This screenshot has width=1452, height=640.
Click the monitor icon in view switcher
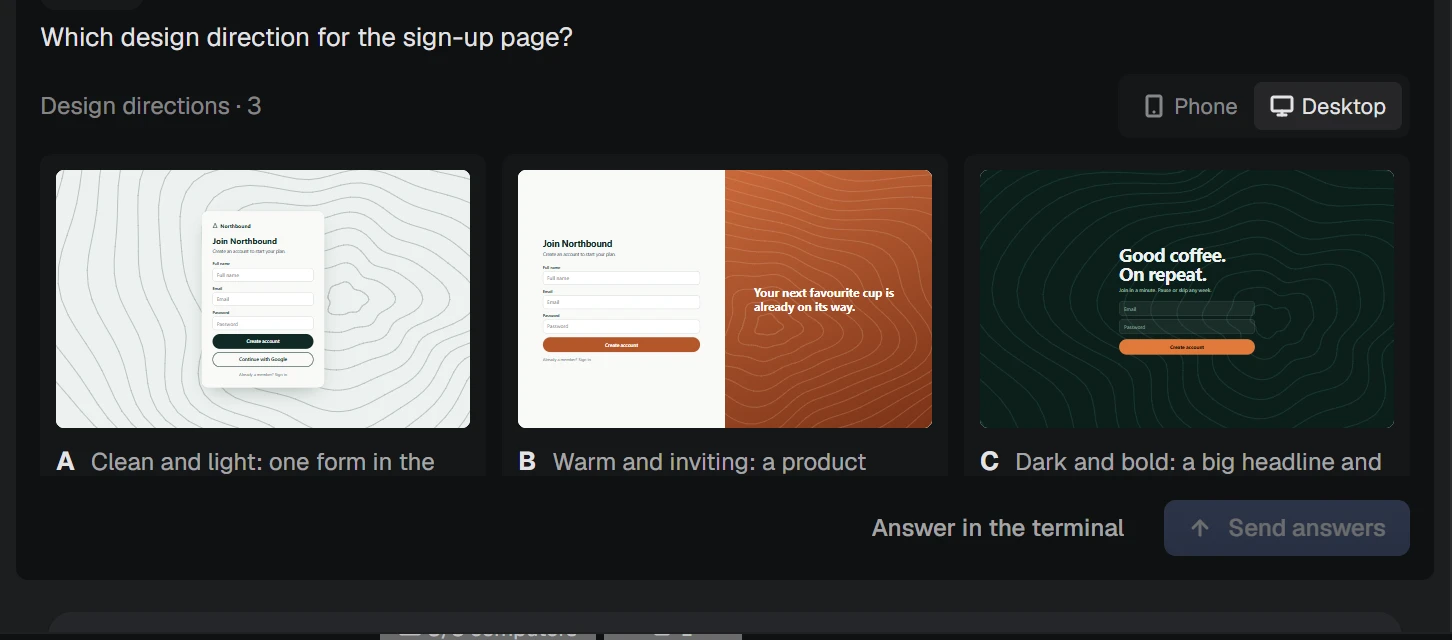[1281, 106]
